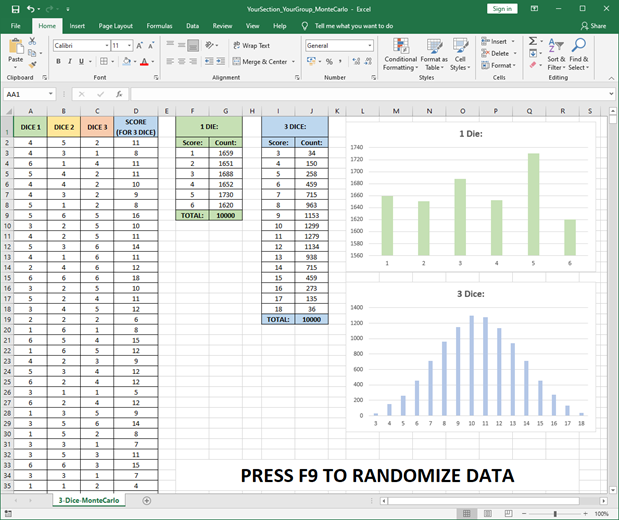Click the Orientation angled text icon
Screen dimensions: 619x520
click(209, 45)
